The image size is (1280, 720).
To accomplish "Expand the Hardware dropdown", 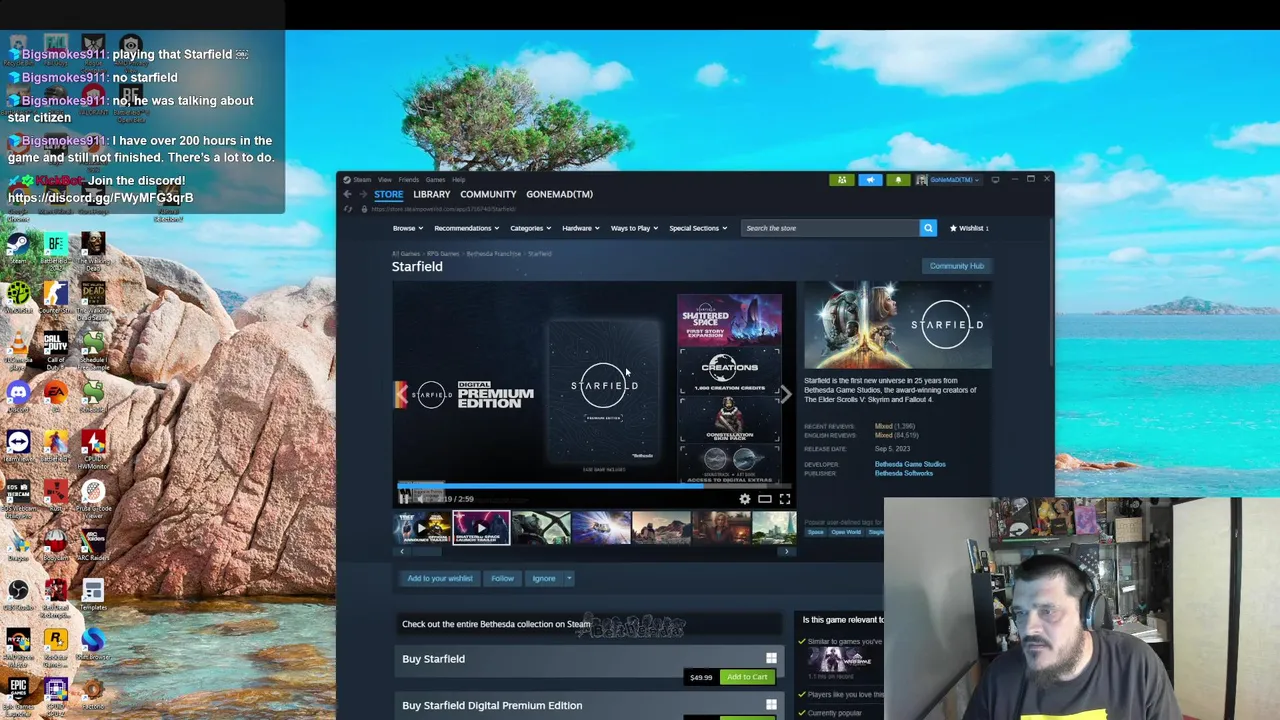I will [581, 228].
